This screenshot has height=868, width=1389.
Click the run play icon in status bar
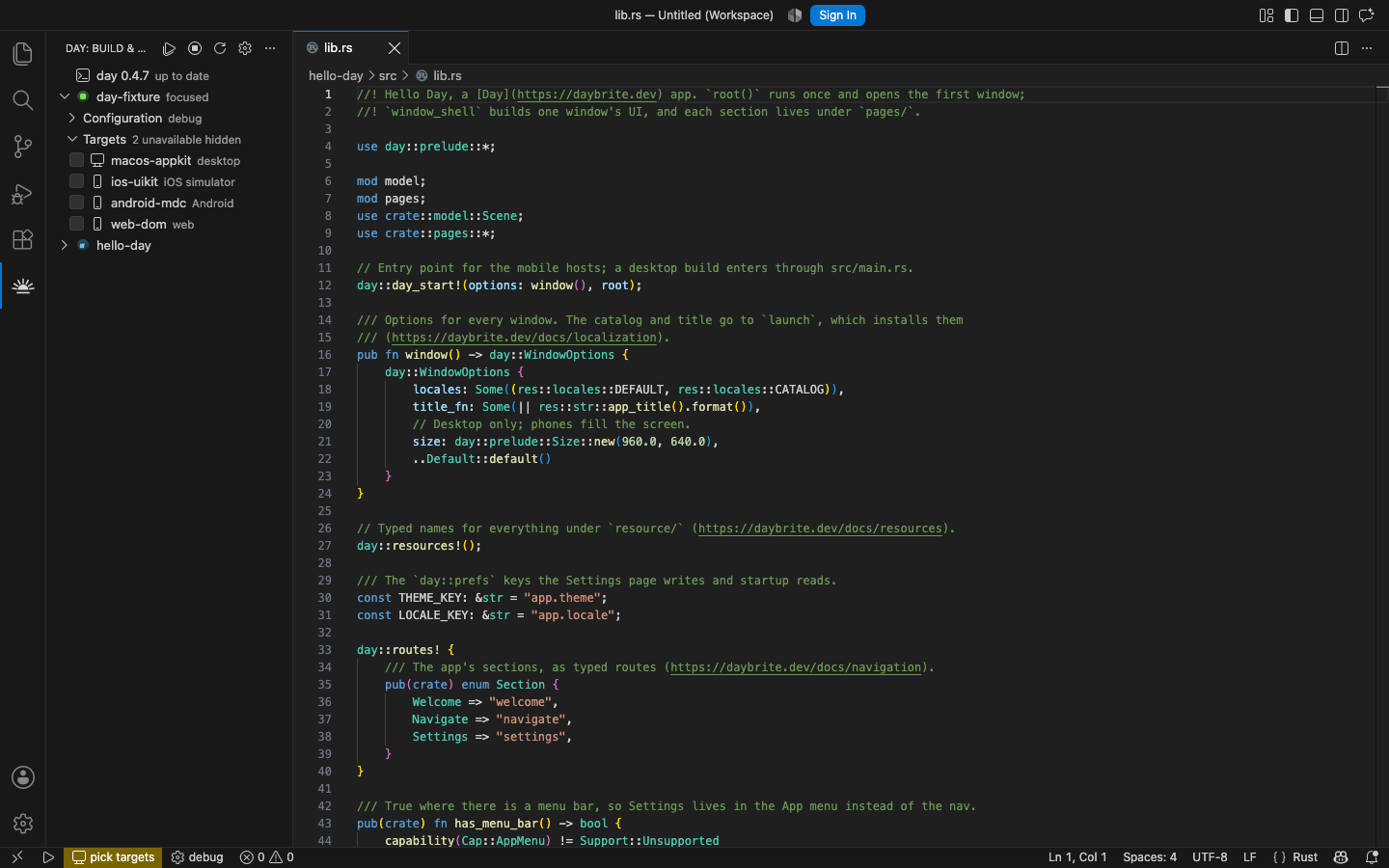48,857
